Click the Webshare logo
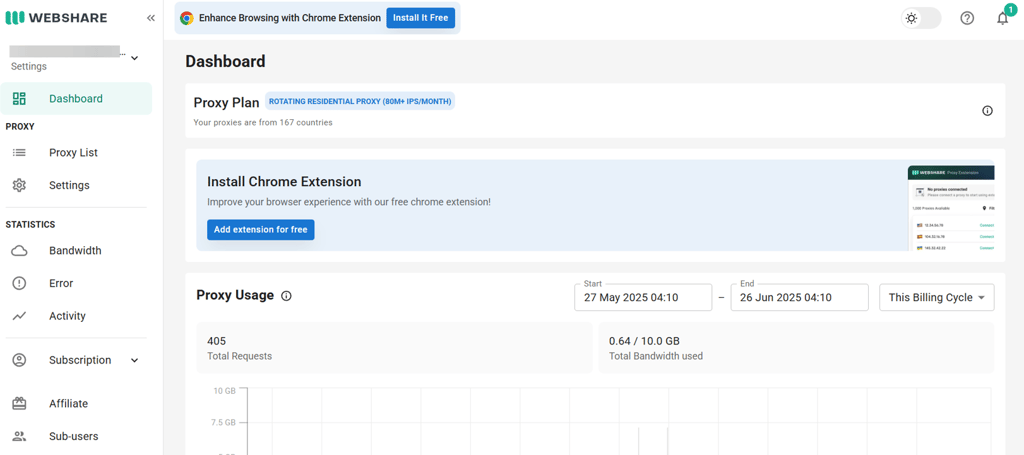 [56, 18]
